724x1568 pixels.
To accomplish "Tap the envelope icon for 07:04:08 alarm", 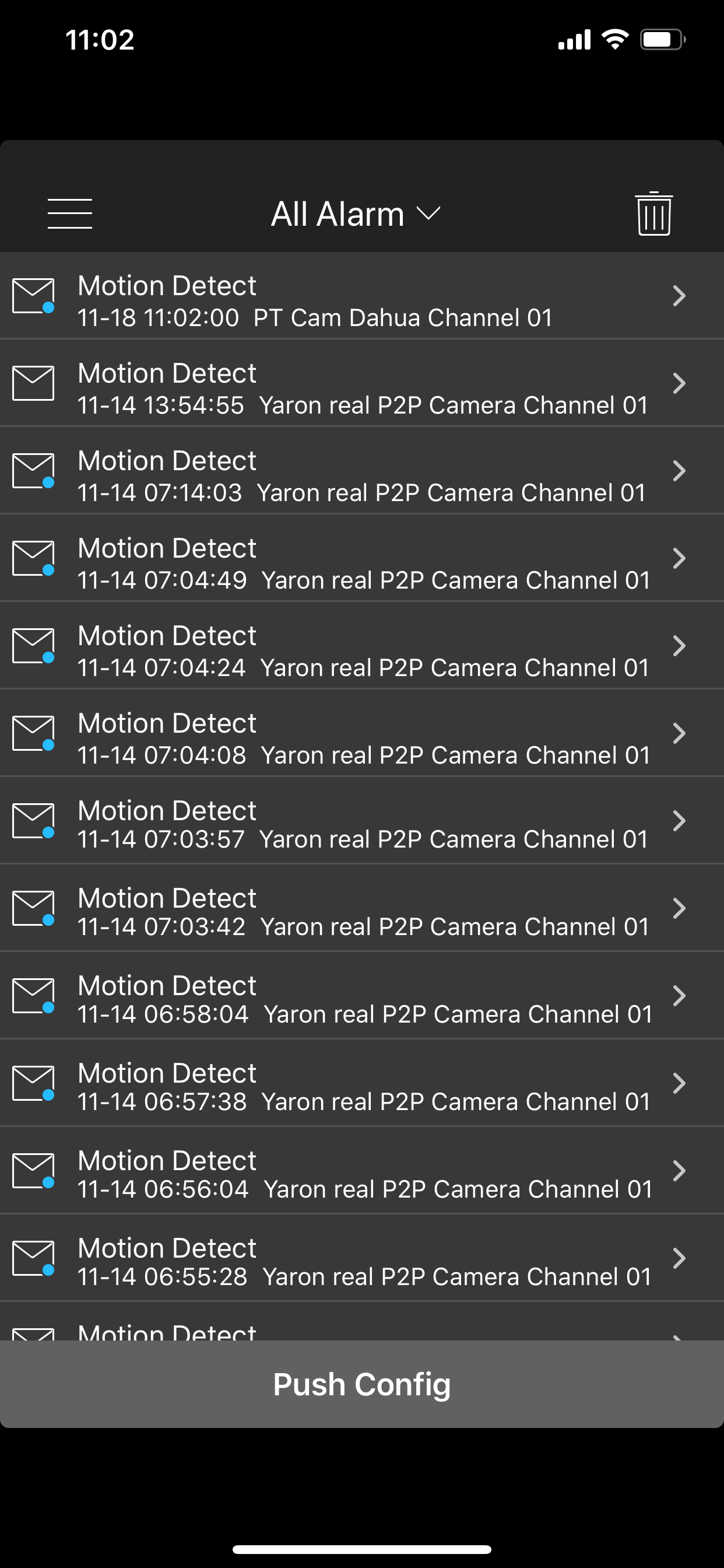I will [33, 733].
